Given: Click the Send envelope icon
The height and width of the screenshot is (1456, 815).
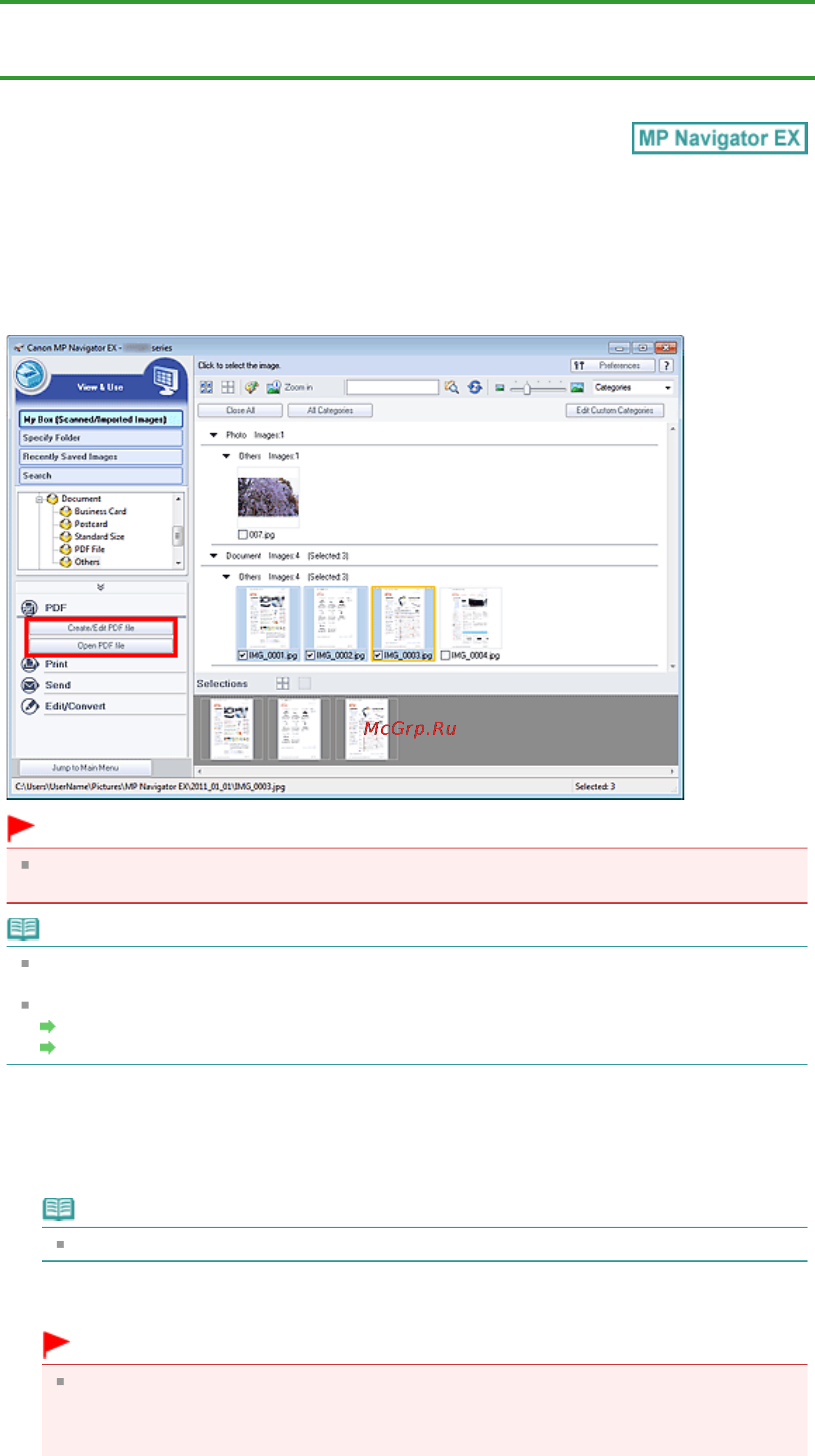Looking at the screenshot, I should (x=29, y=685).
